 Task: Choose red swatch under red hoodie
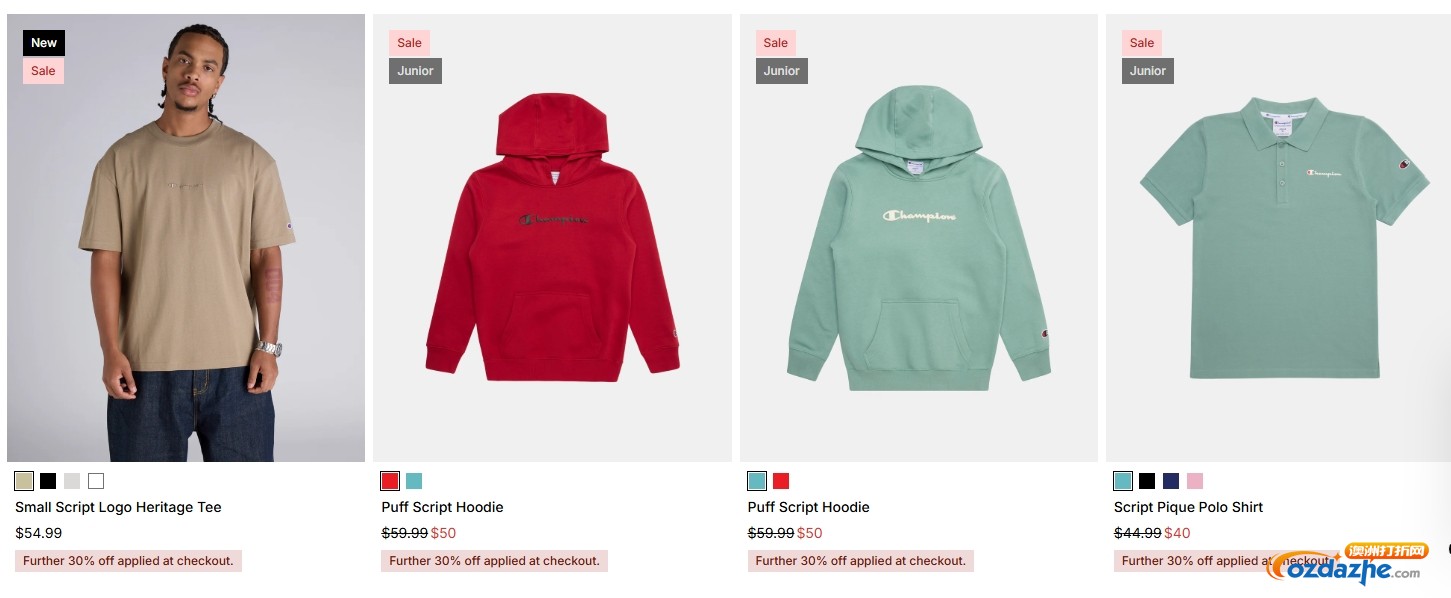(x=390, y=481)
